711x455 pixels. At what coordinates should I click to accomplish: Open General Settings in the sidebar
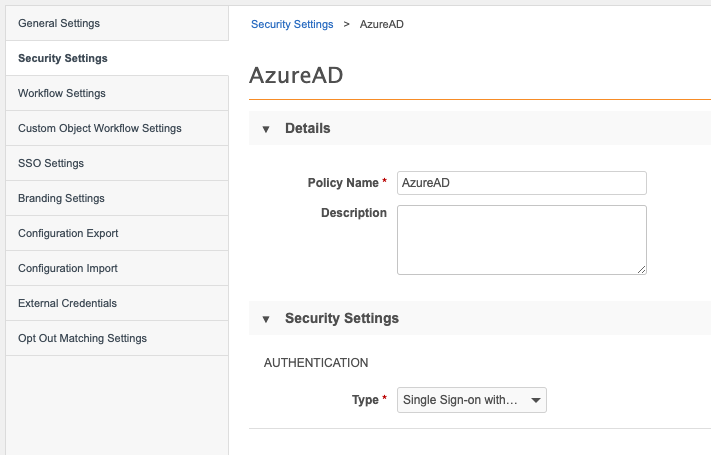(x=59, y=23)
